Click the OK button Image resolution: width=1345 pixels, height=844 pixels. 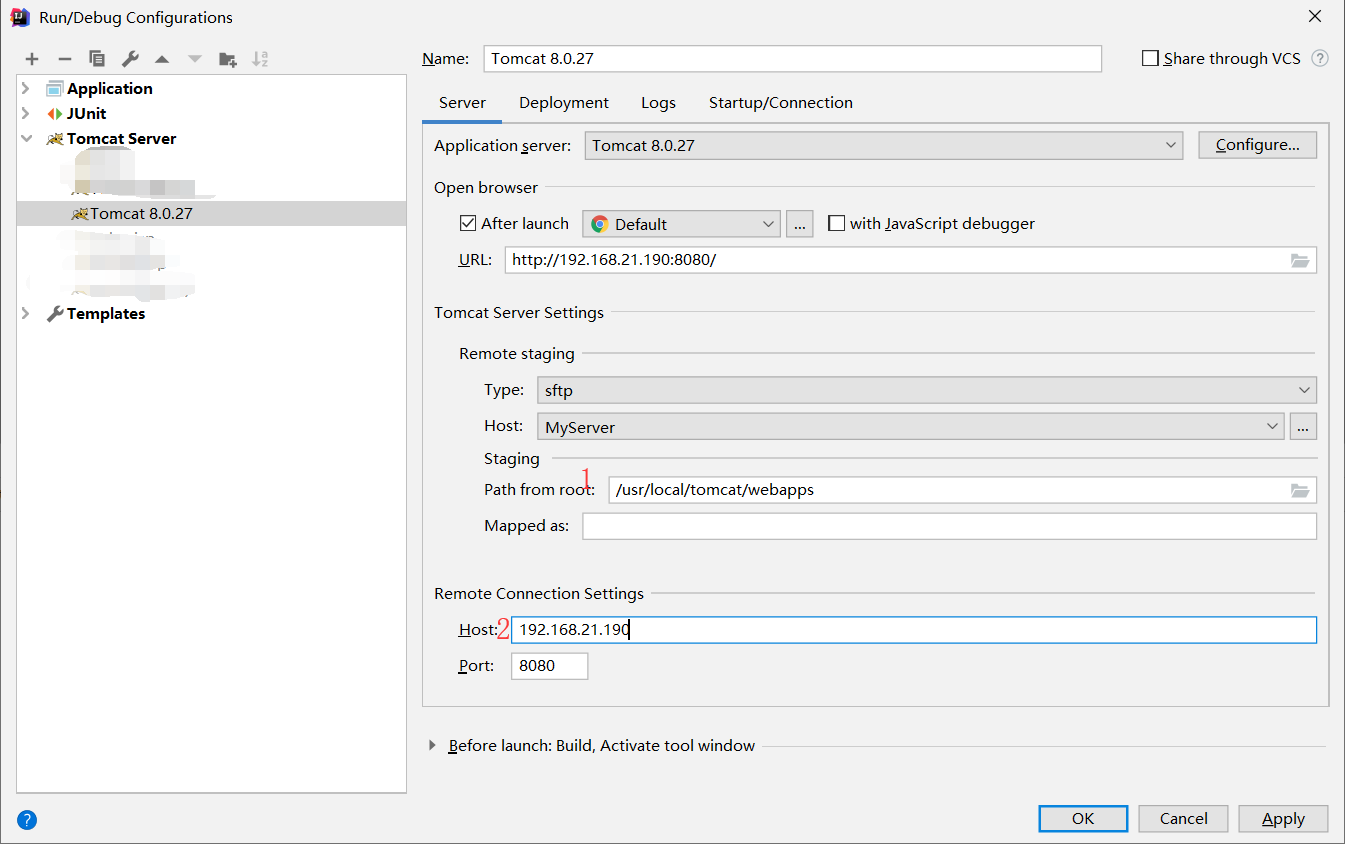tap(1083, 818)
